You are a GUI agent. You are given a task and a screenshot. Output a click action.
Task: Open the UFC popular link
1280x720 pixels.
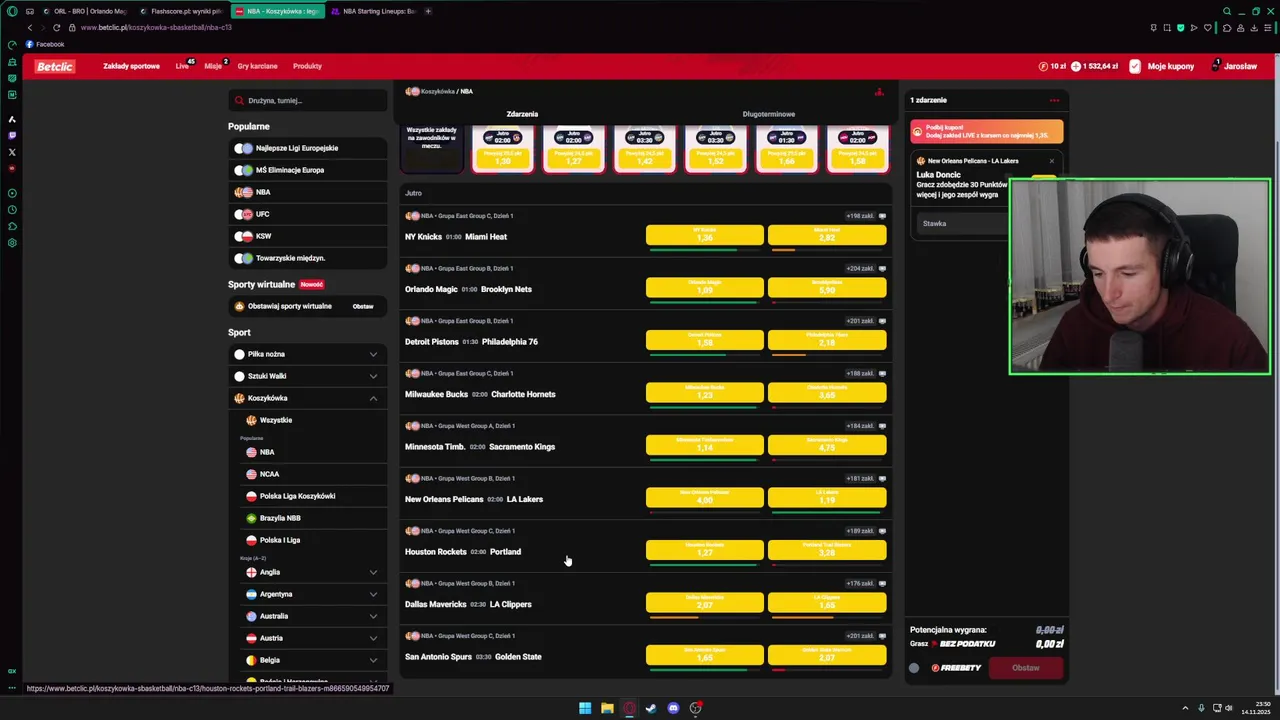click(x=308, y=214)
